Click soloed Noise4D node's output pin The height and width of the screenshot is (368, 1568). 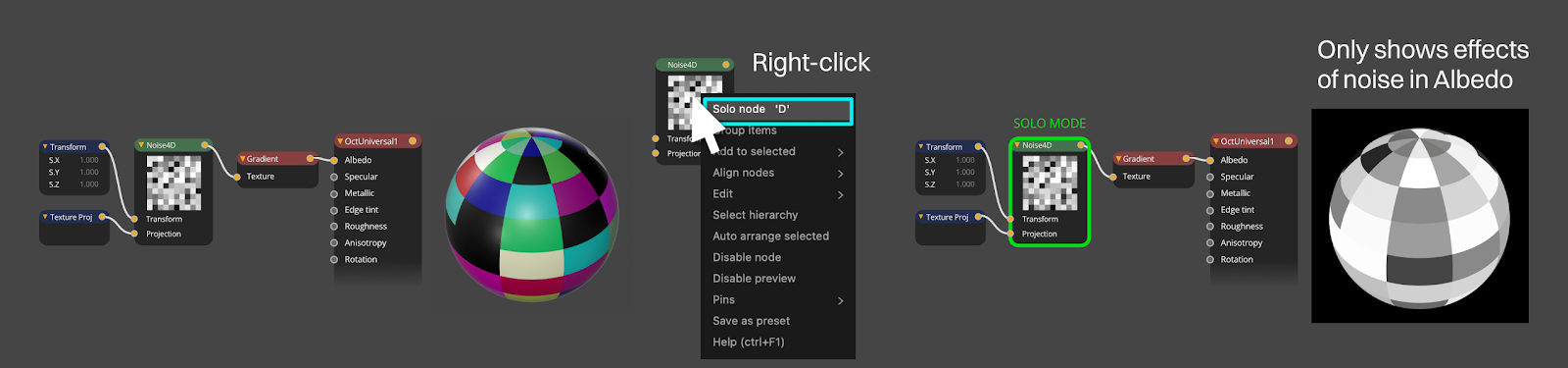point(1081,145)
